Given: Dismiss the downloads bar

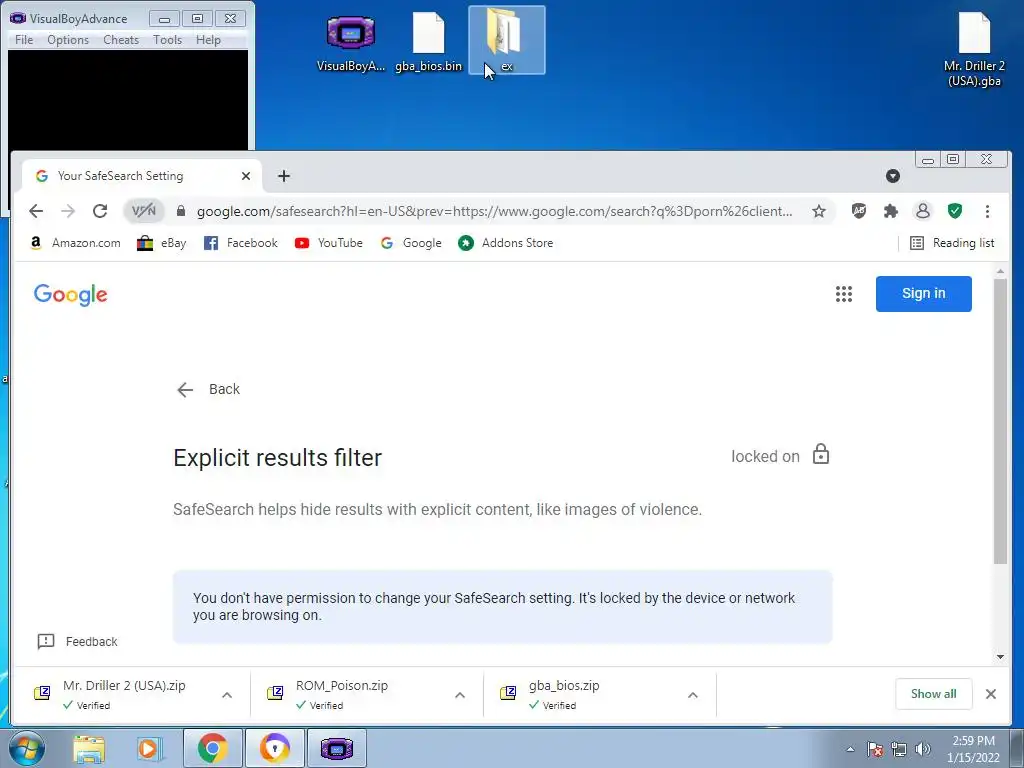Looking at the screenshot, I should tap(991, 694).
